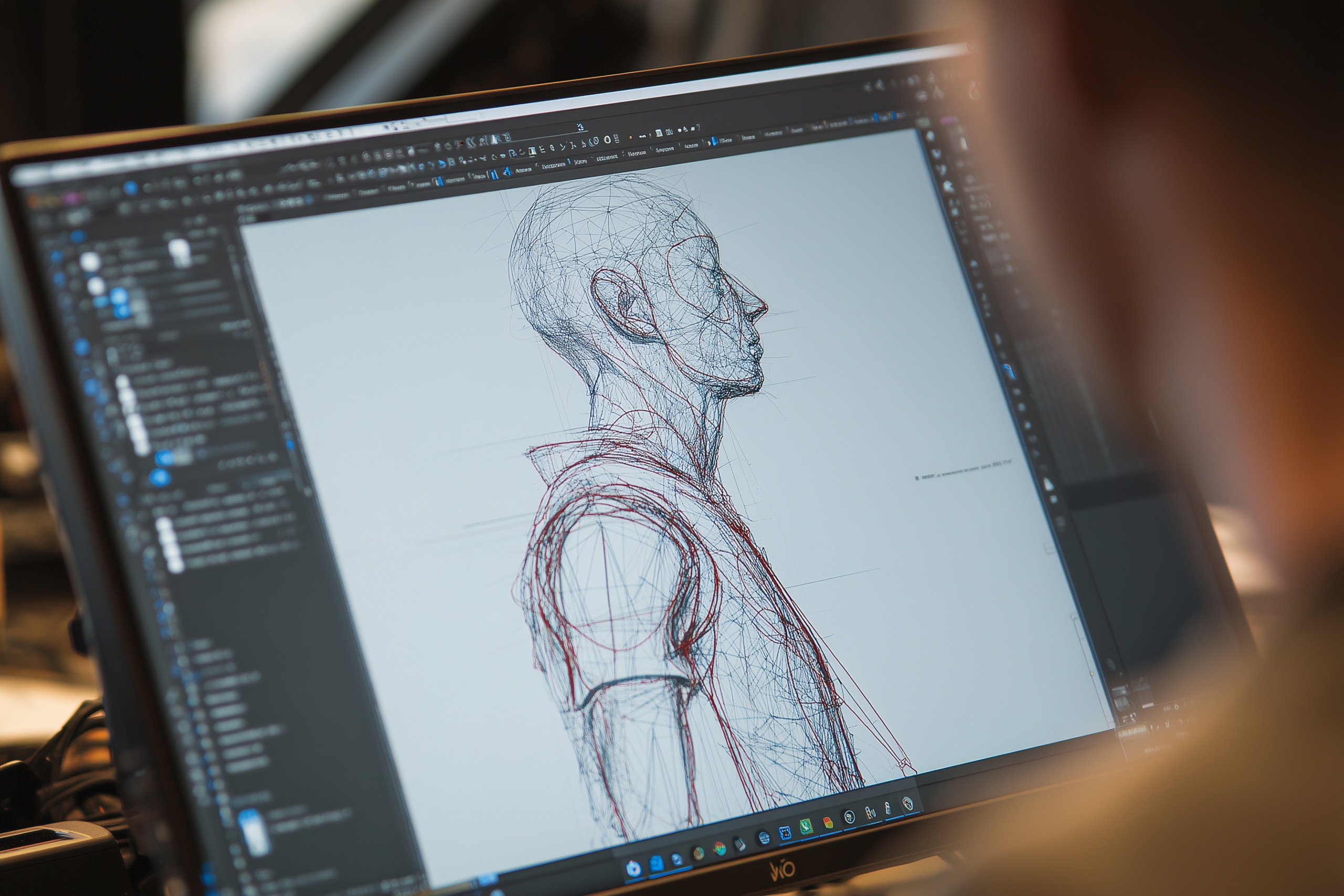Click the white round icon in top toolbar

pos(607,140)
